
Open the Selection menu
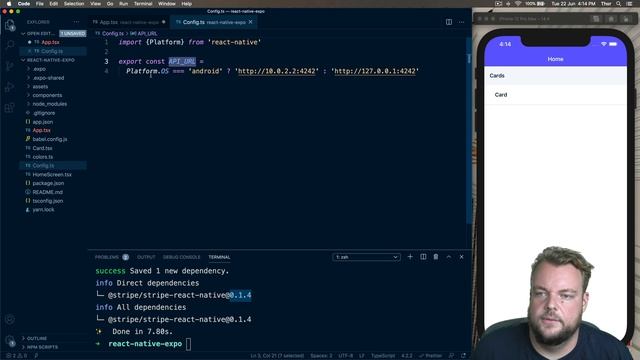coord(74,4)
